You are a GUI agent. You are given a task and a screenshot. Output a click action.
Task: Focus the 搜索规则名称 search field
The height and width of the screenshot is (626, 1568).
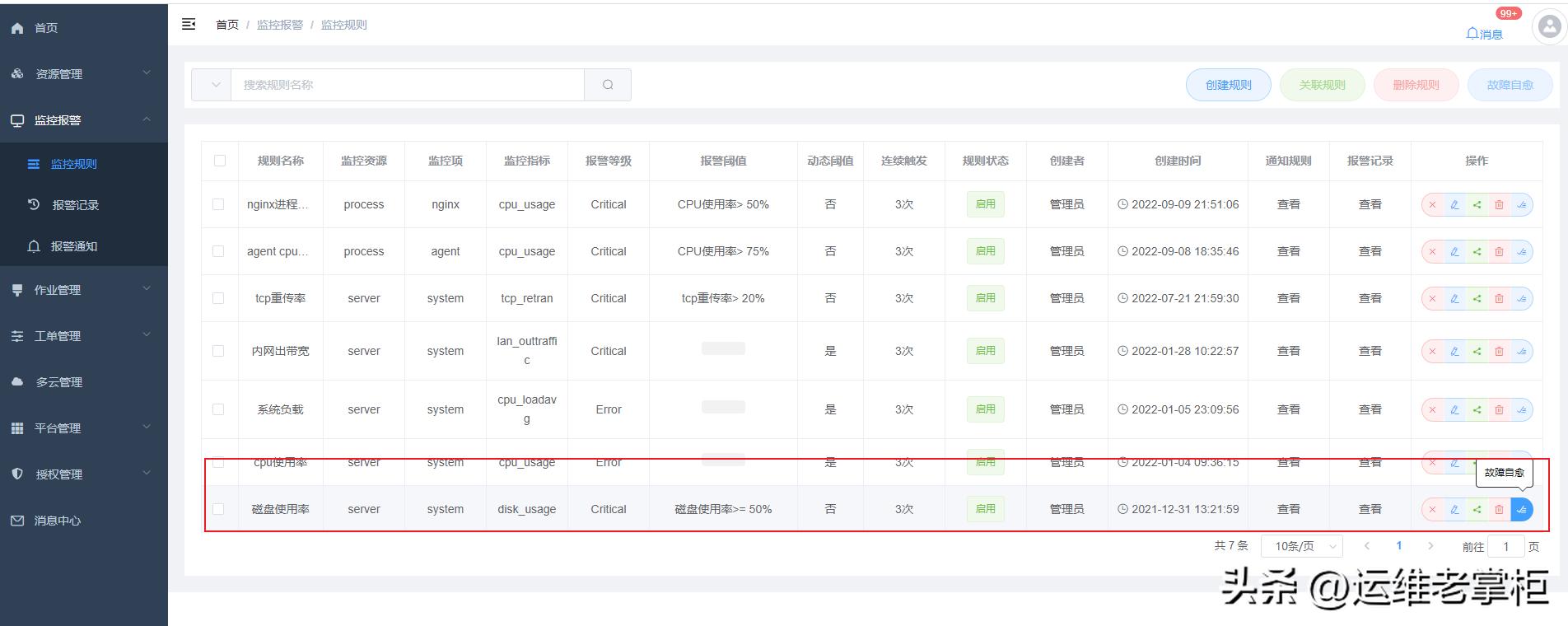pos(408,85)
